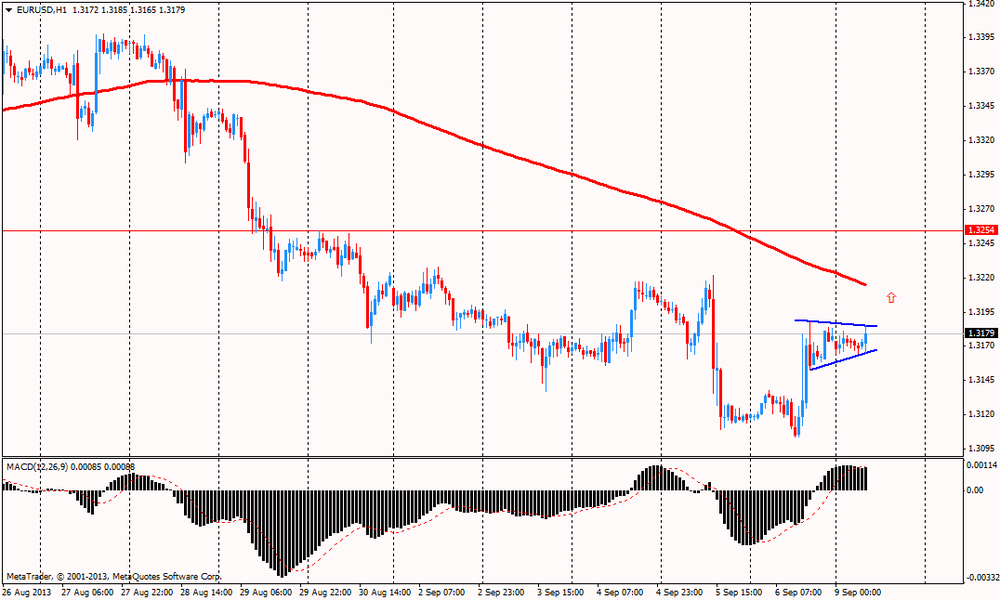
Task: Select the current price tag 1.3179
Action: point(981,333)
